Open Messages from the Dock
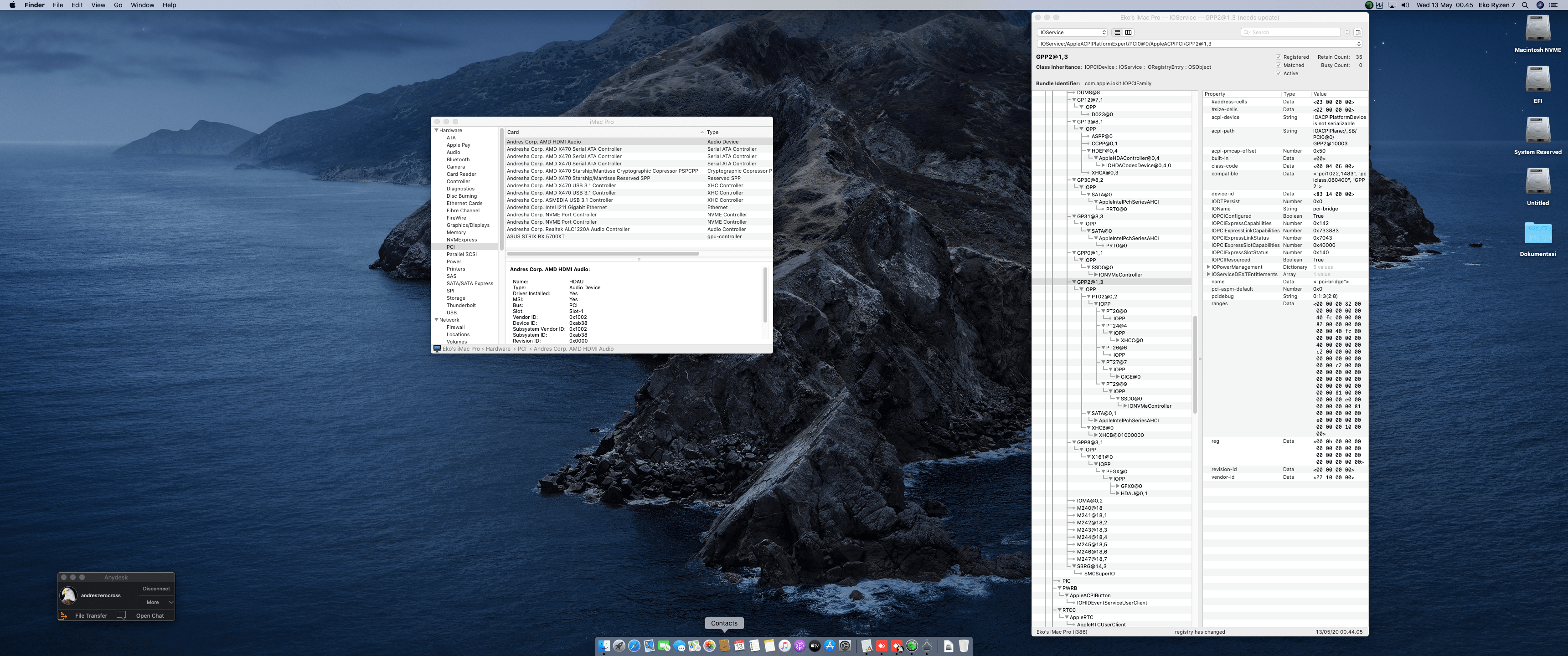This screenshot has height=656, width=1568. point(679,646)
